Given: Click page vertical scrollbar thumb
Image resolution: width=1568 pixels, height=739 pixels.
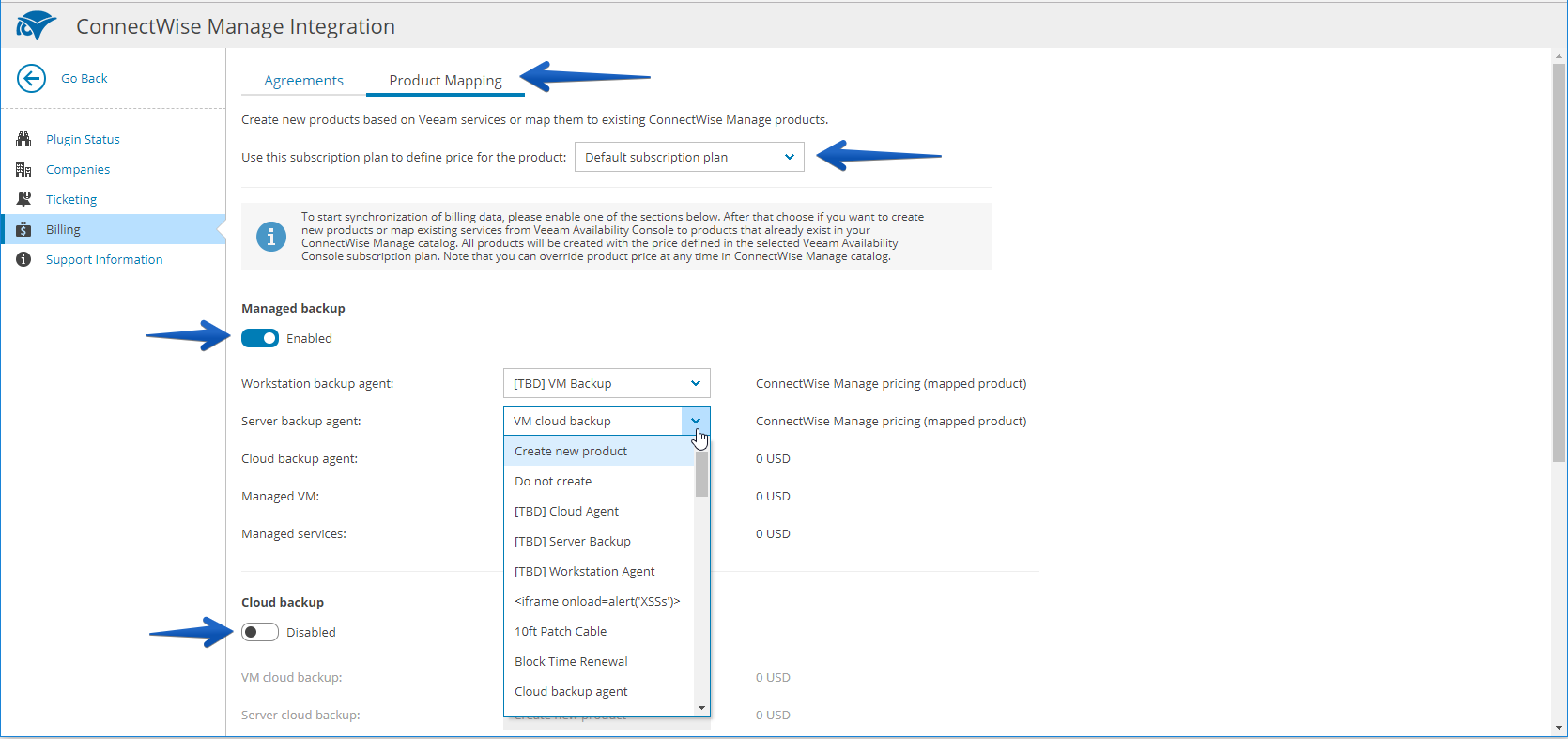Looking at the screenshot, I should [x=1560, y=262].
